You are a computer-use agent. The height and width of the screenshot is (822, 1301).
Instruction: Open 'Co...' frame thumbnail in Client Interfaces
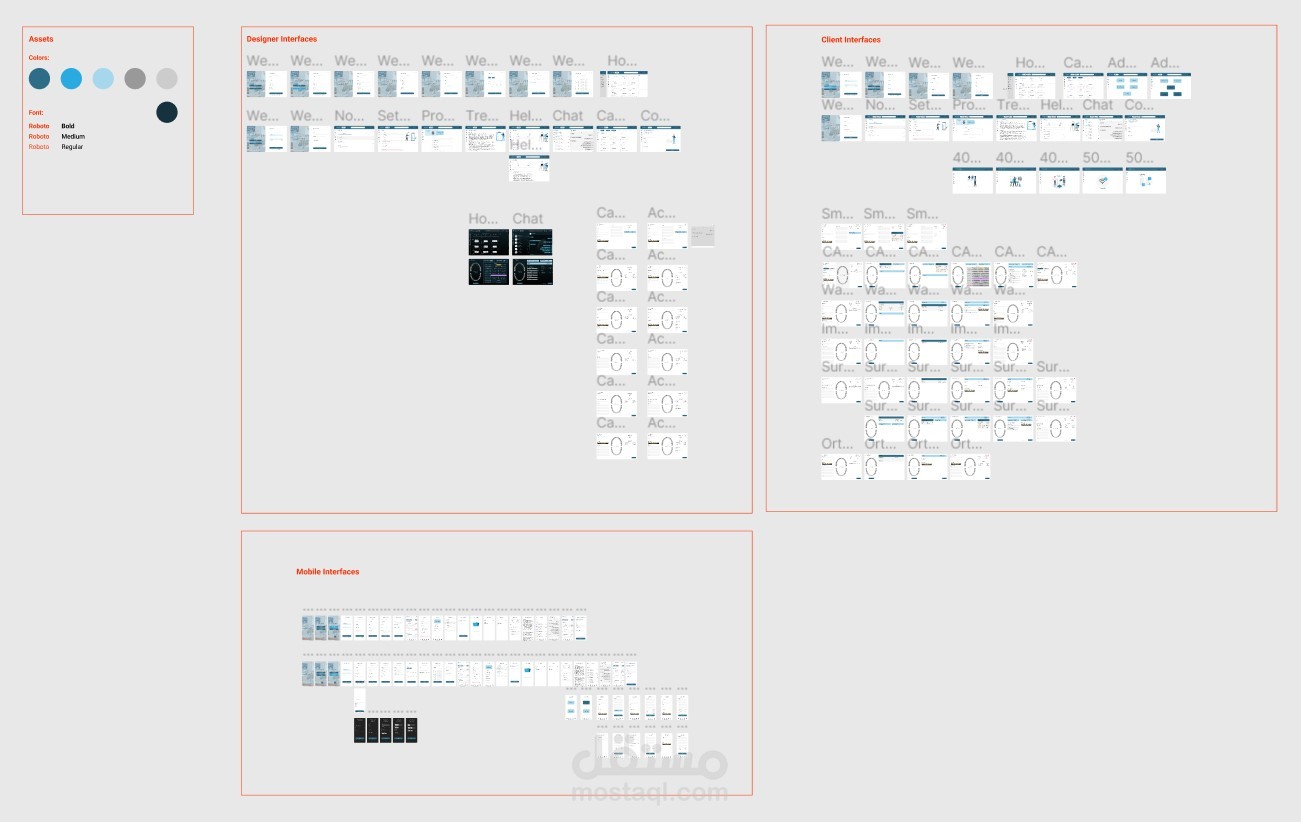coord(1145,128)
